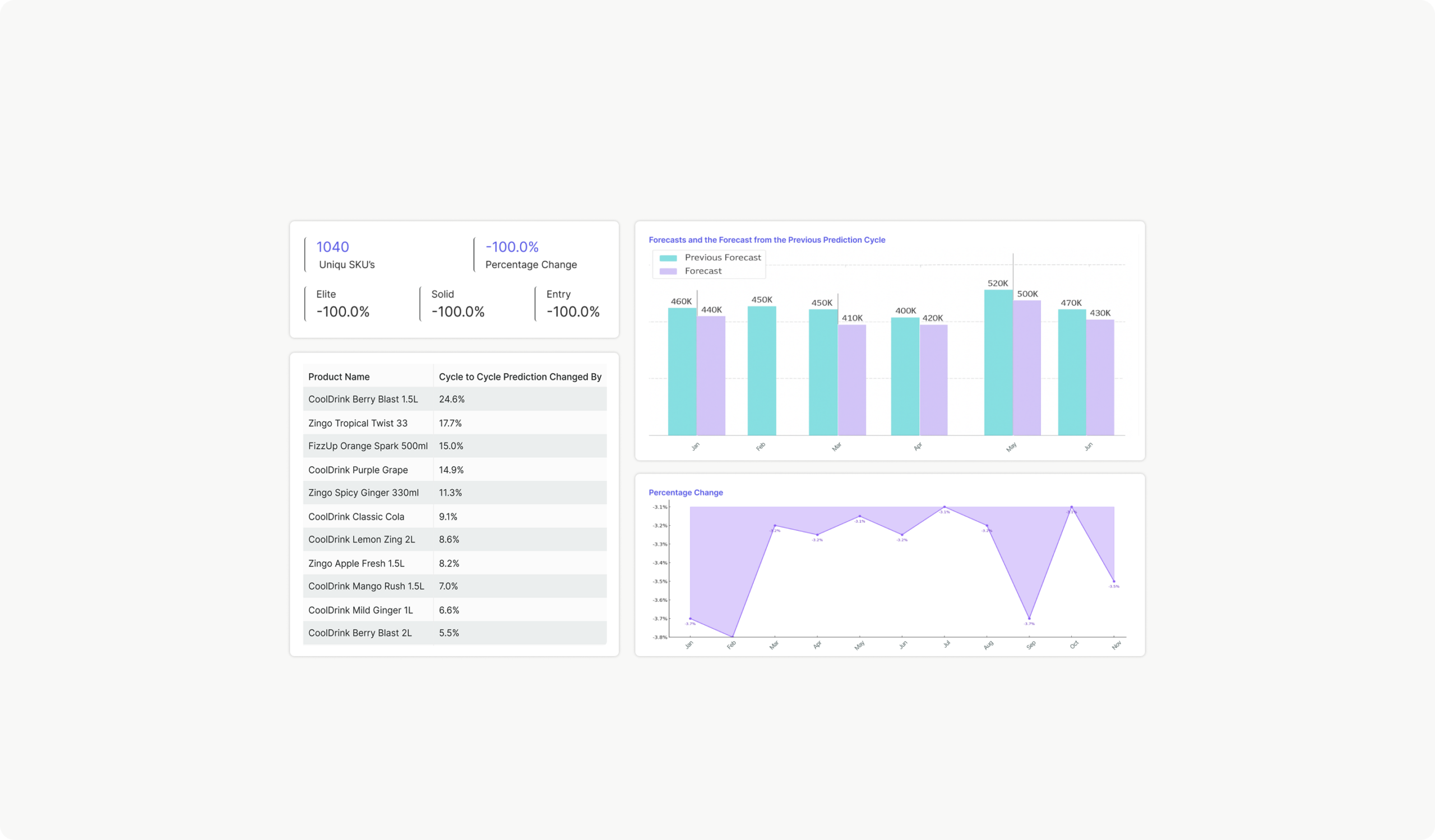Select the FizzUp Orange Spark 500ml row
The width and height of the screenshot is (1435, 840).
tap(368, 446)
